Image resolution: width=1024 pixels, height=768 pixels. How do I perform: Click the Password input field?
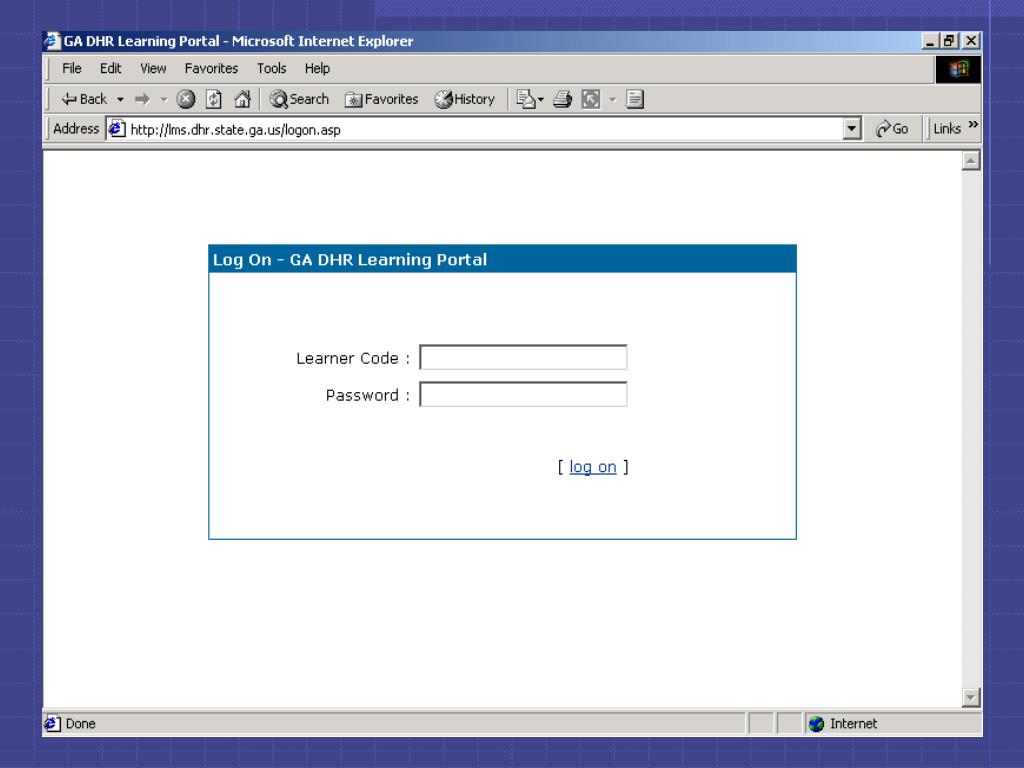coord(523,394)
